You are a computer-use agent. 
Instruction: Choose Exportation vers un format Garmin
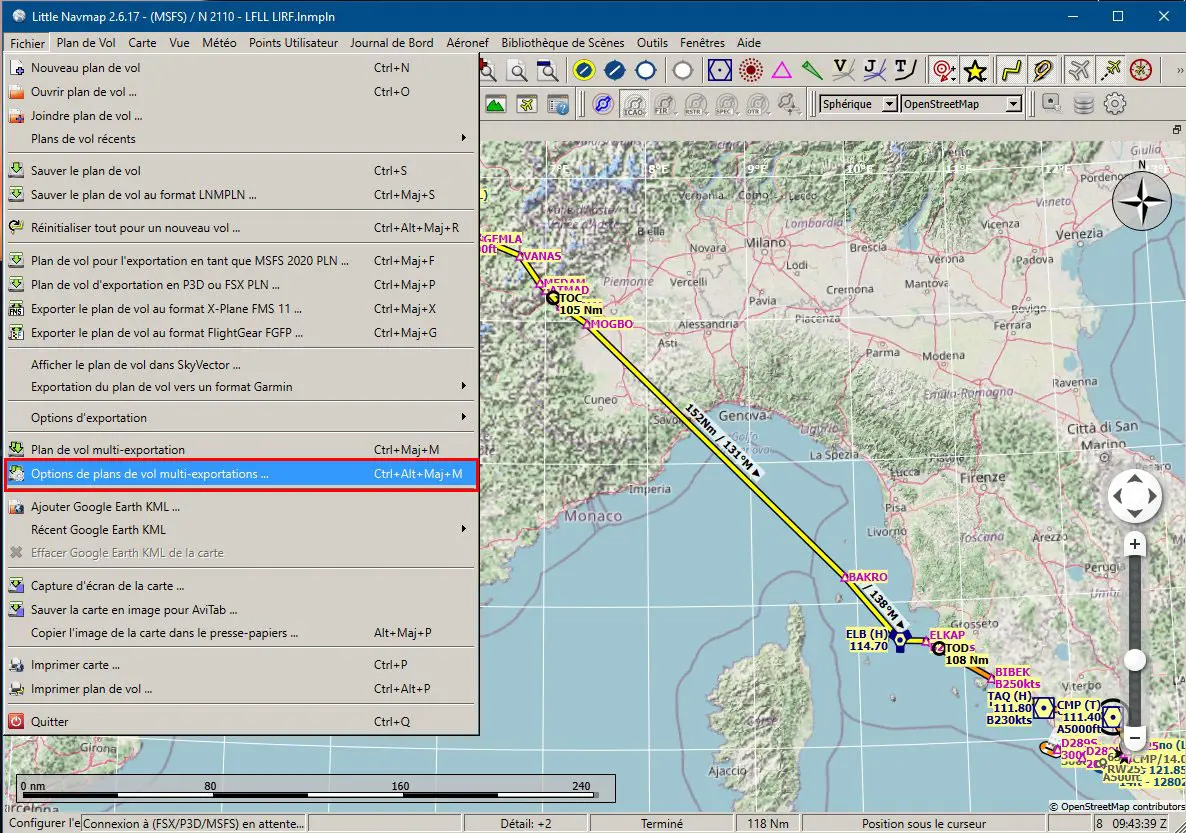[x=241, y=387]
